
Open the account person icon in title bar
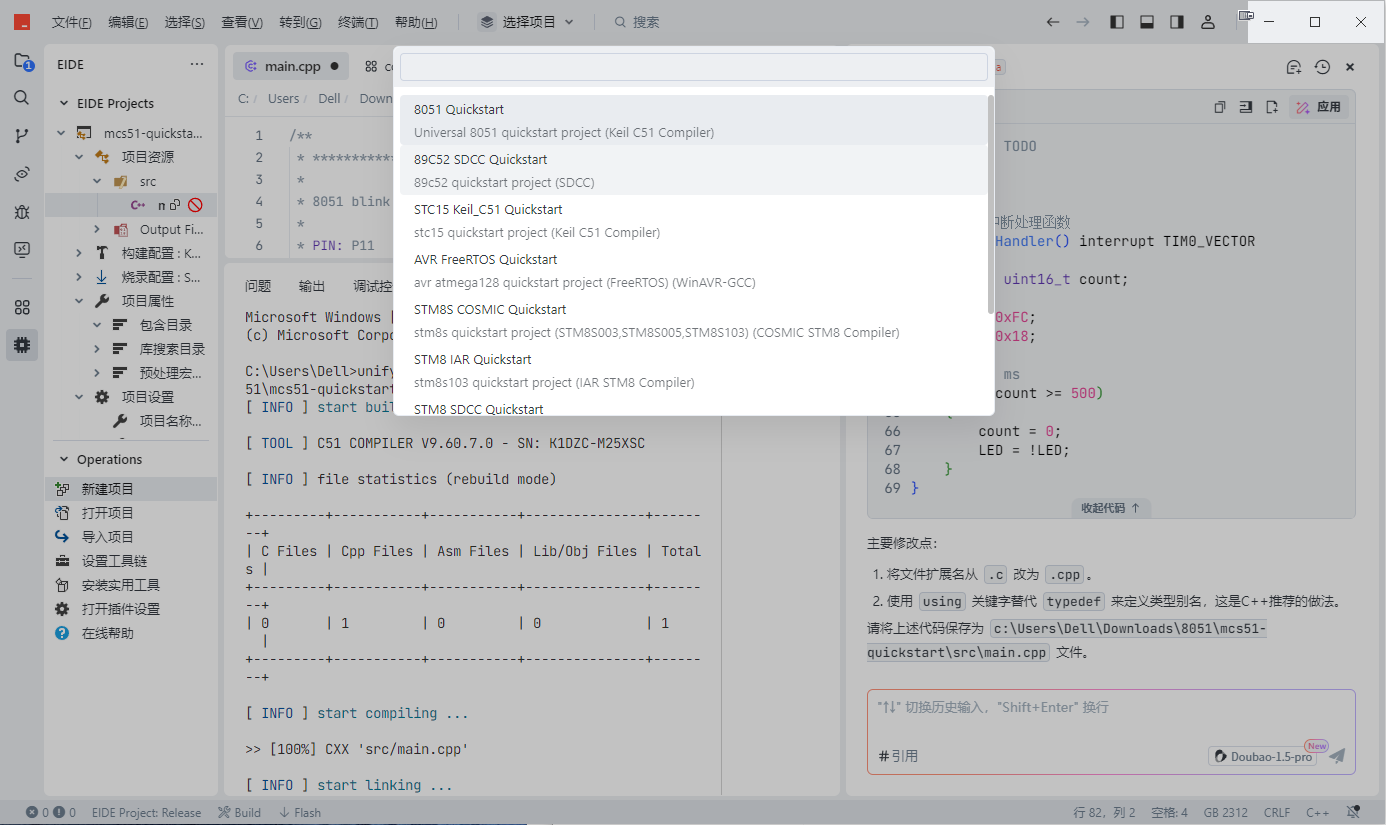tap(1208, 22)
